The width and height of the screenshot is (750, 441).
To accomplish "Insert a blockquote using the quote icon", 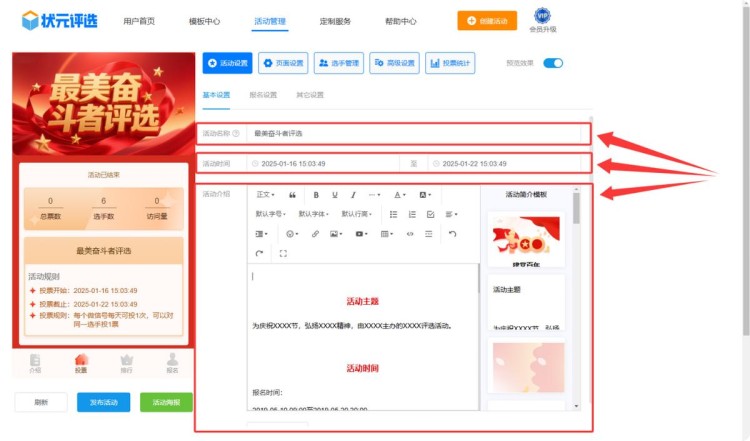I will coord(293,195).
